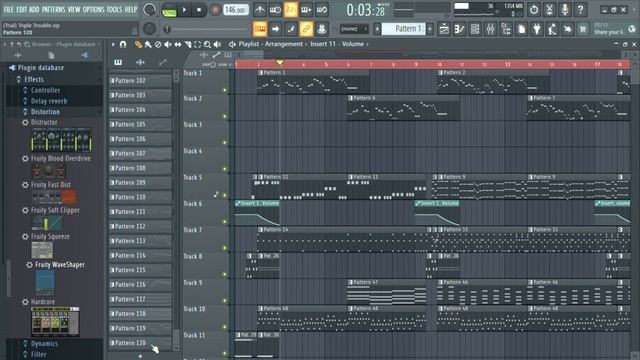Open the HELP menu
The height and width of the screenshot is (360, 640).
pyautogui.click(x=131, y=9)
